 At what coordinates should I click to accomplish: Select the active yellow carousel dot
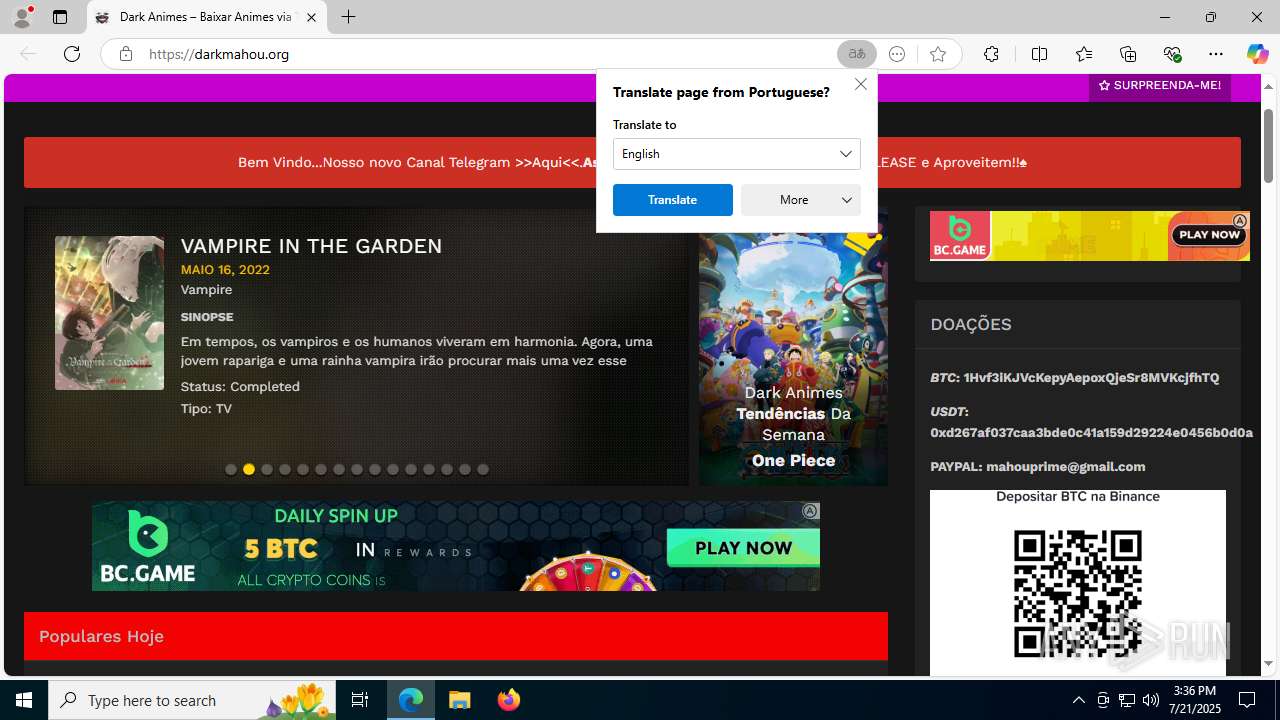pos(249,469)
